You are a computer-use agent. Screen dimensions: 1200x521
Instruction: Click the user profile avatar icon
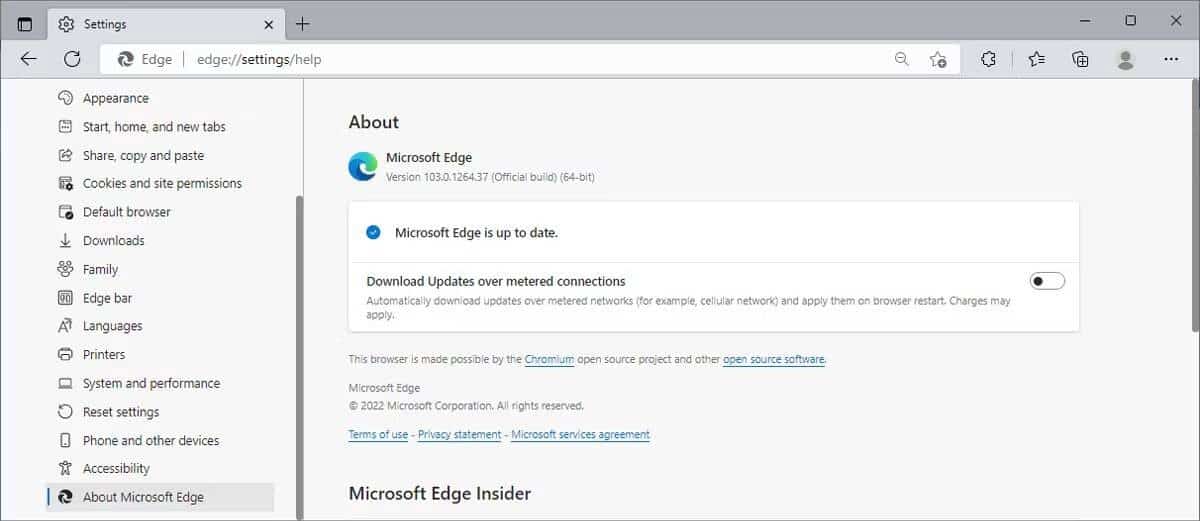coord(1126,59)
